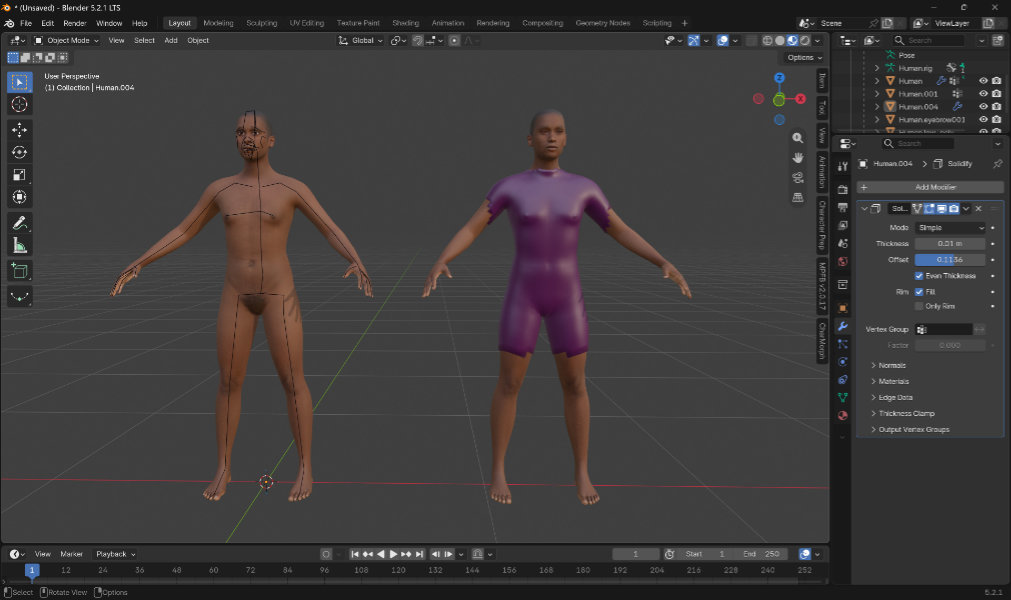This screenshot has width=1011, height=600.
Task: Click the Z axis on navigation gizmo
Action: [x=780, y=78]
